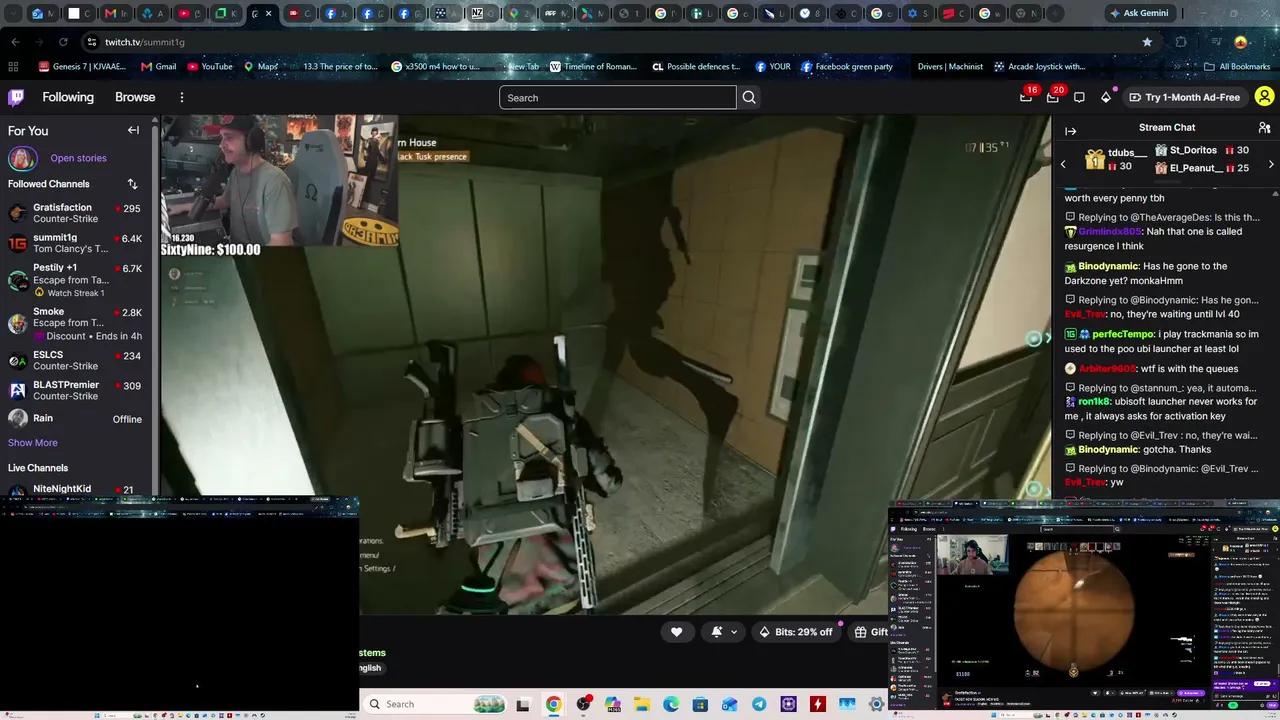
Task: Open Telegram from the taskbar
Action: pos(759,704)
